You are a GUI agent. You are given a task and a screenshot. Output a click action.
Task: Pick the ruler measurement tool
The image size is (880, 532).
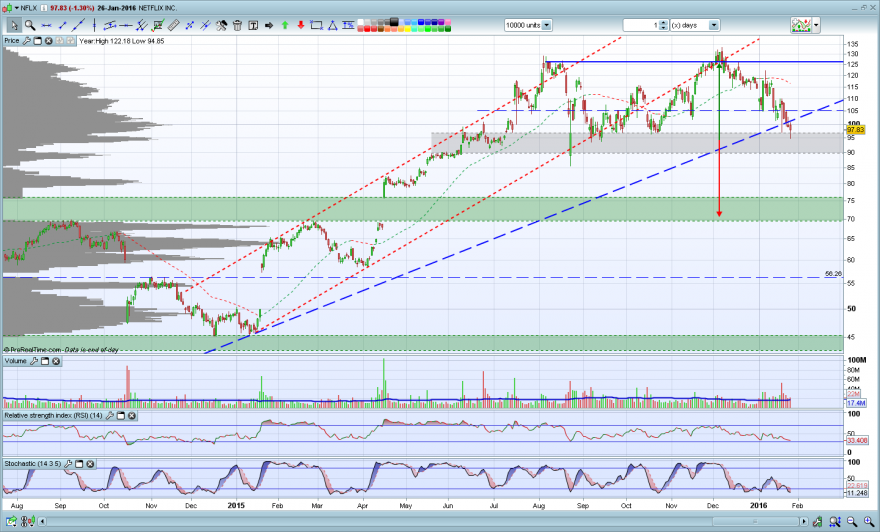[173, 25]
